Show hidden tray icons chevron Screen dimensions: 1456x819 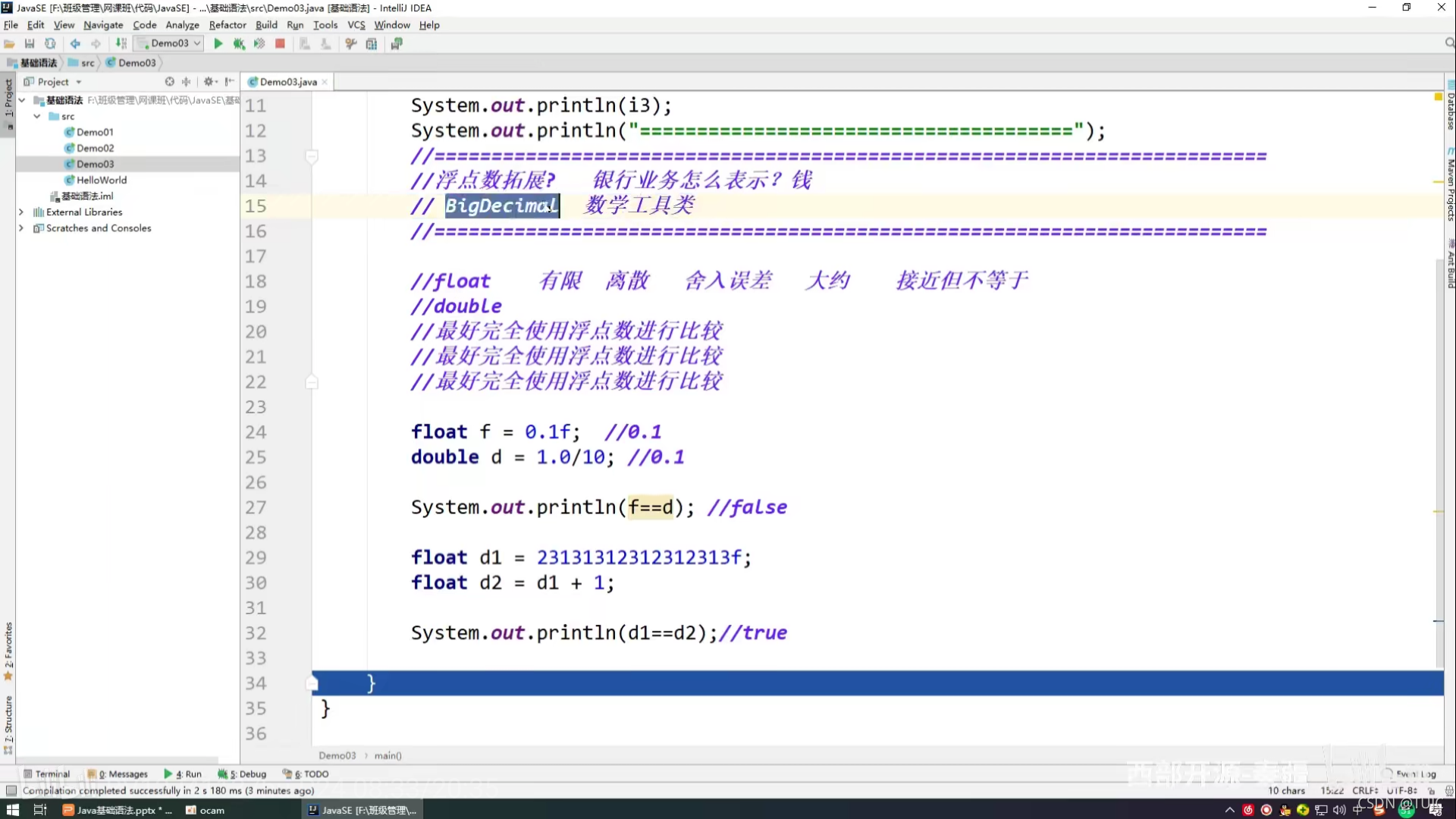1229,810
